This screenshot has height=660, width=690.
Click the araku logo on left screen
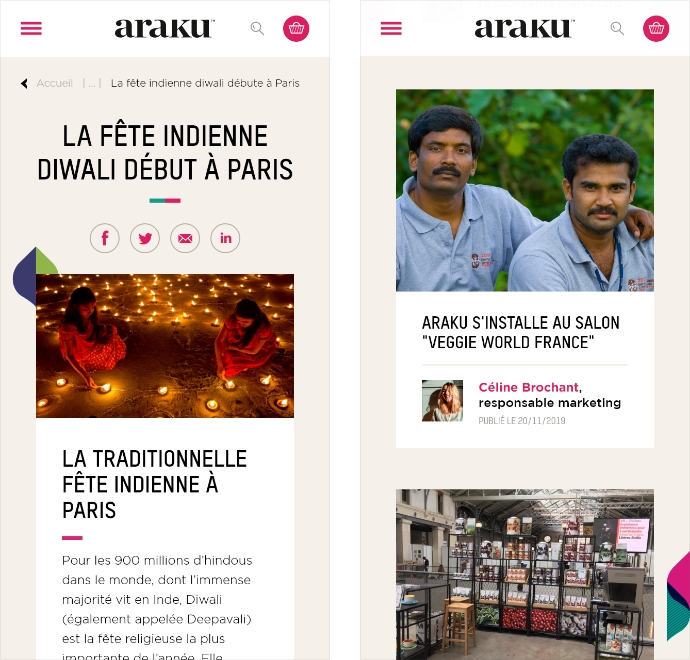(x=165, y=29)
